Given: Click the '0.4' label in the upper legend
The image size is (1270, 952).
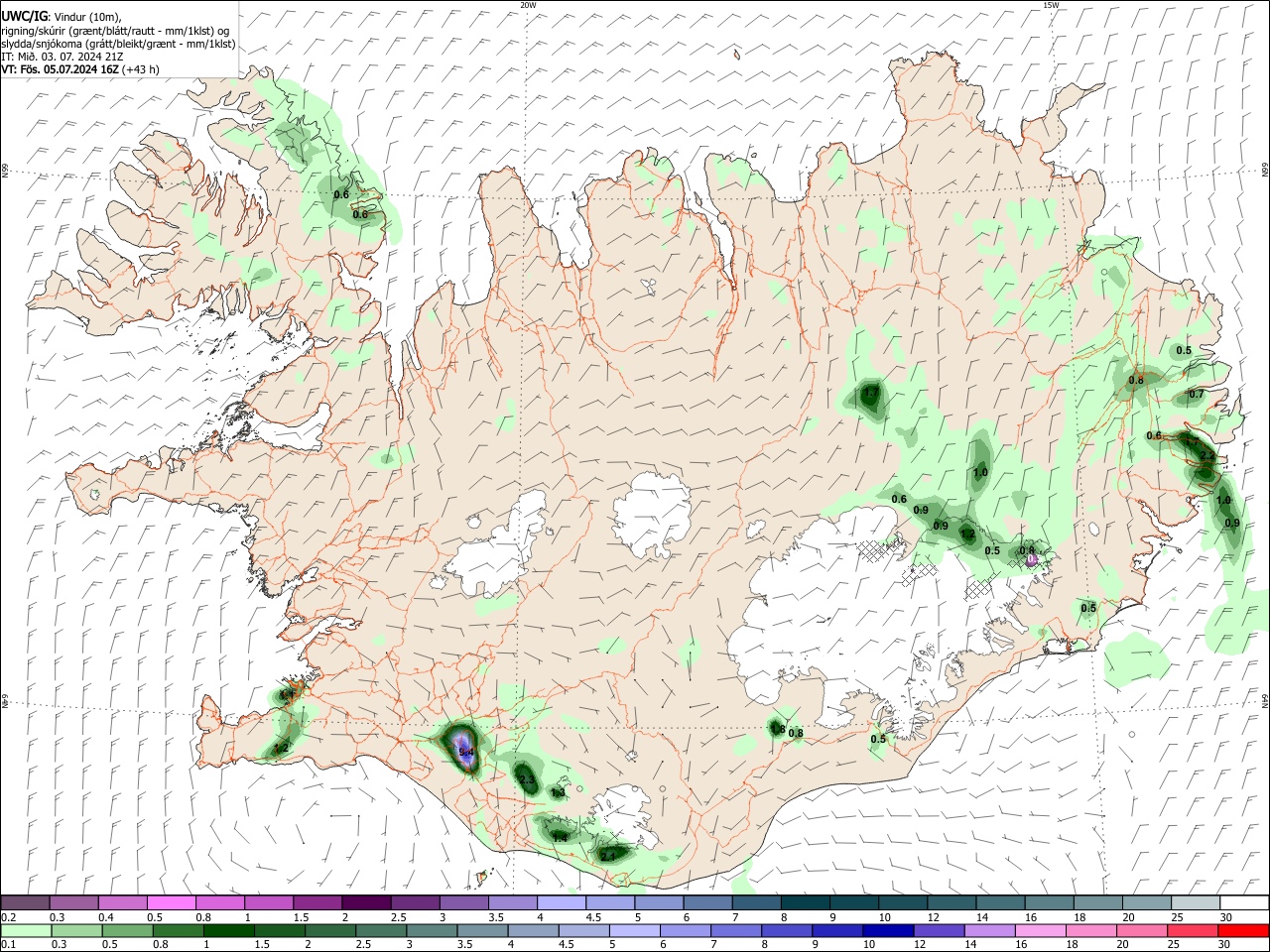Looking at the screenshot, I should (106, 917).
